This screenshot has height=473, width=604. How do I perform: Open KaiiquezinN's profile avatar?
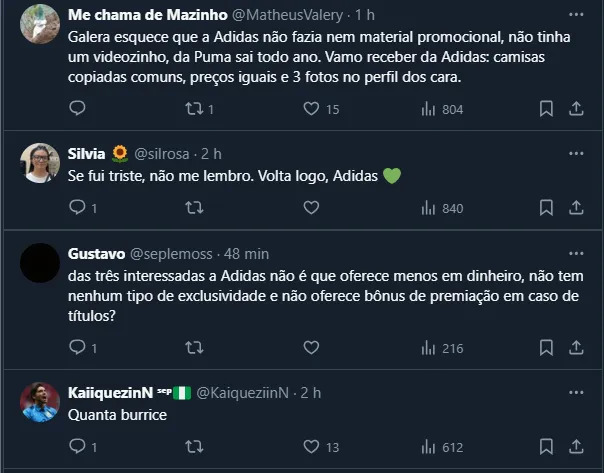coord(40,402)
